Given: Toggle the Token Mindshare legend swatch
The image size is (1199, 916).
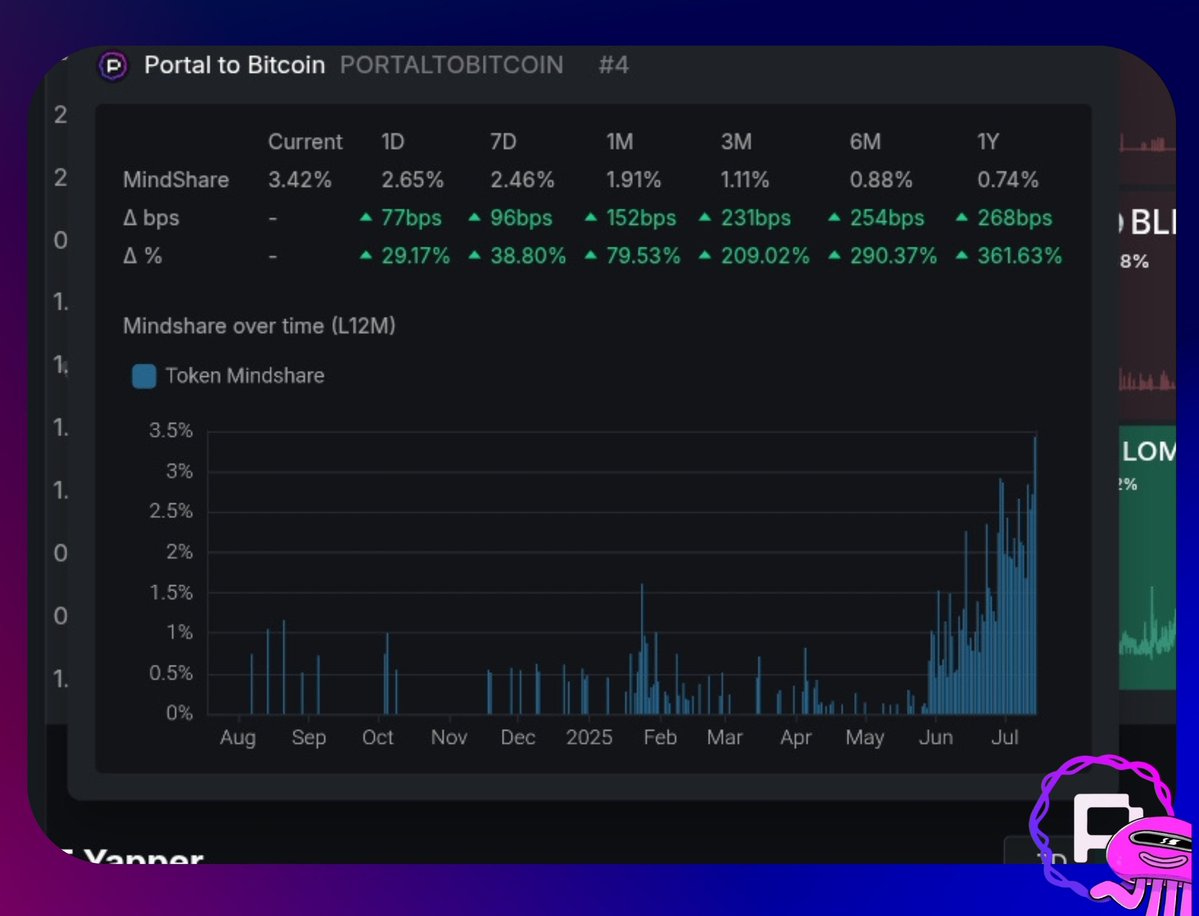Looking at the screenshot, I should point(144,376).
